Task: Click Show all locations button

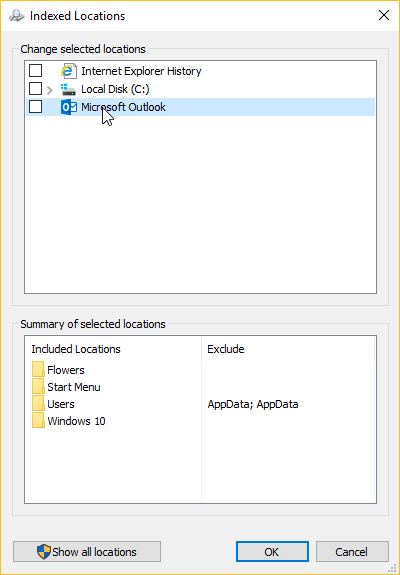Action: [87, 552]
